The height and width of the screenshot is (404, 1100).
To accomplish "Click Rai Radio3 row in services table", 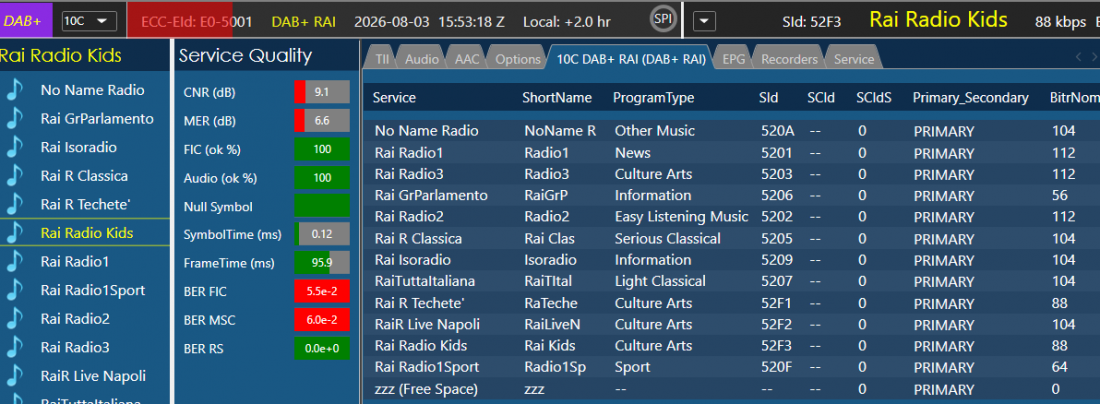I will click(x=730, y=174).
